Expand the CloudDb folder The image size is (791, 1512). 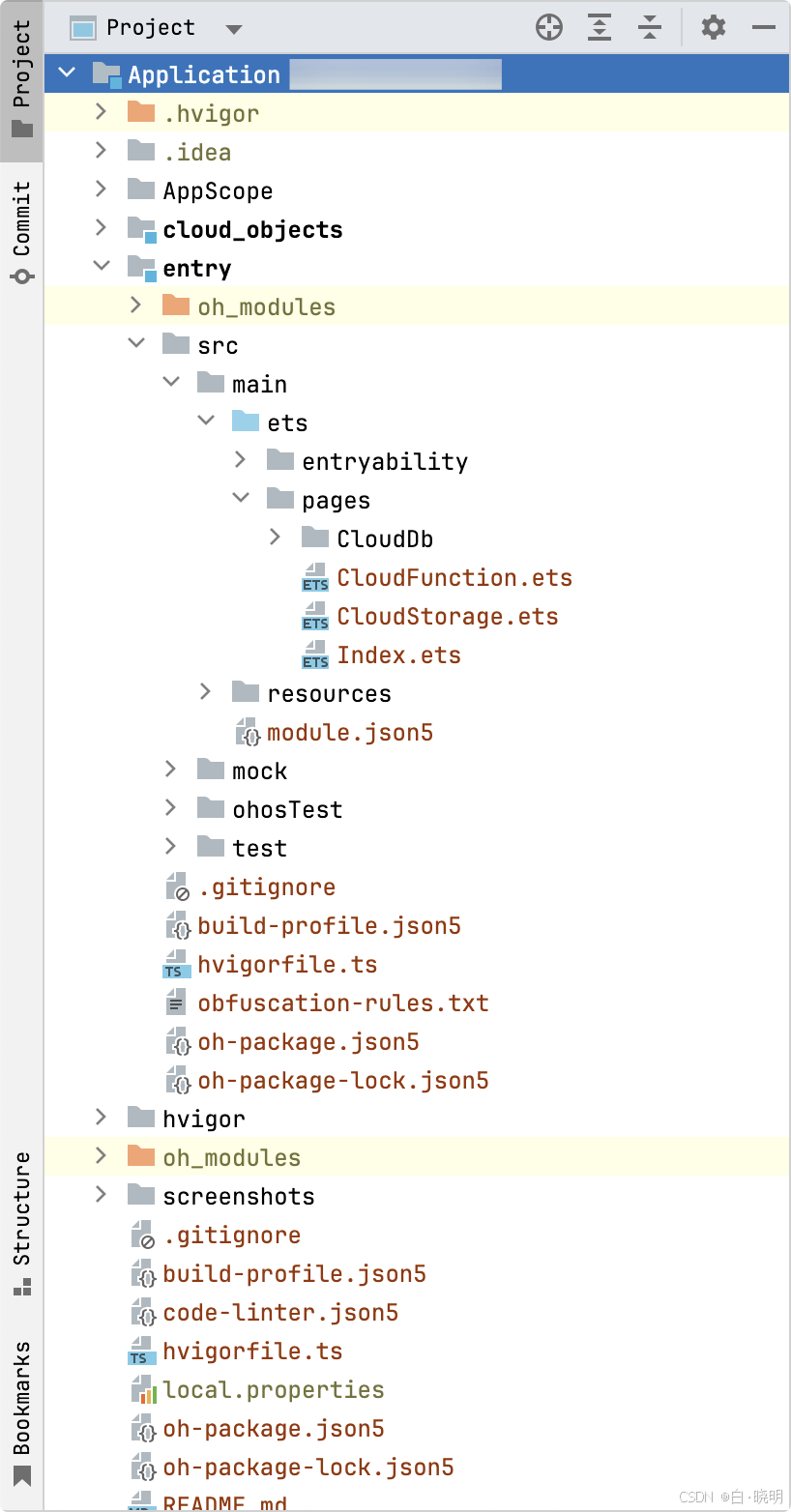coord(276,538)
